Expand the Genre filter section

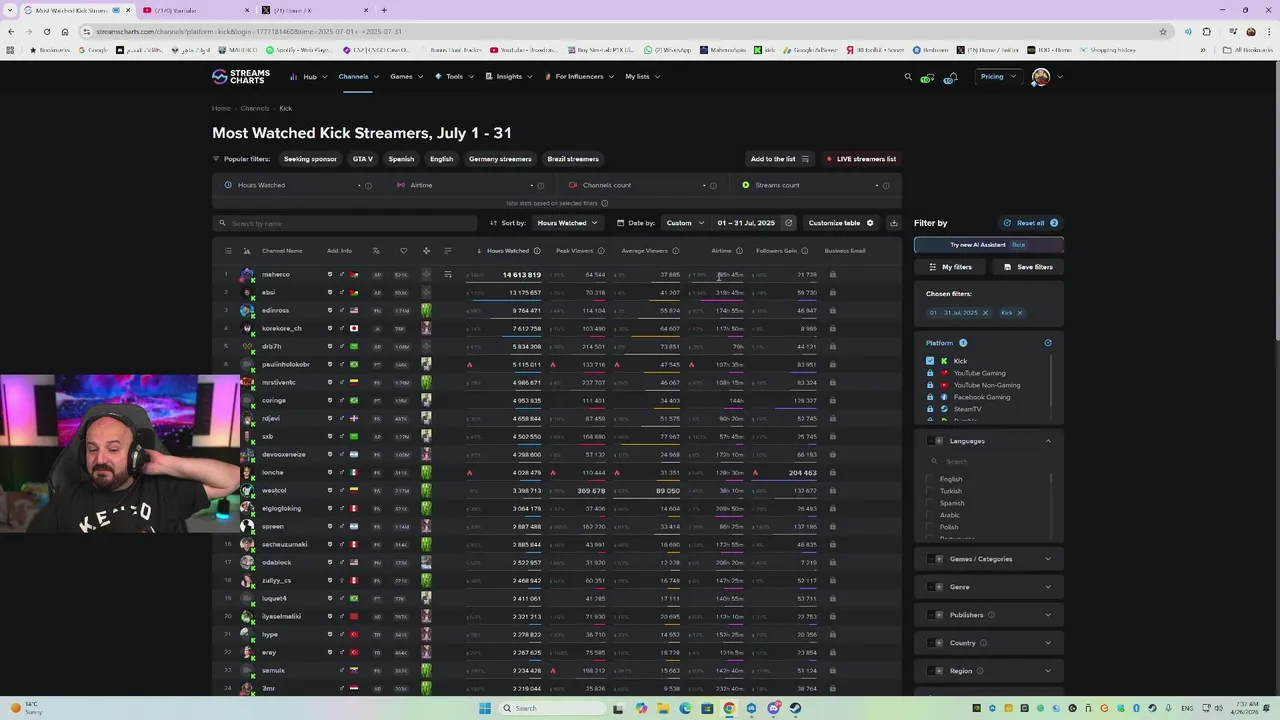tap(1048, 587)
